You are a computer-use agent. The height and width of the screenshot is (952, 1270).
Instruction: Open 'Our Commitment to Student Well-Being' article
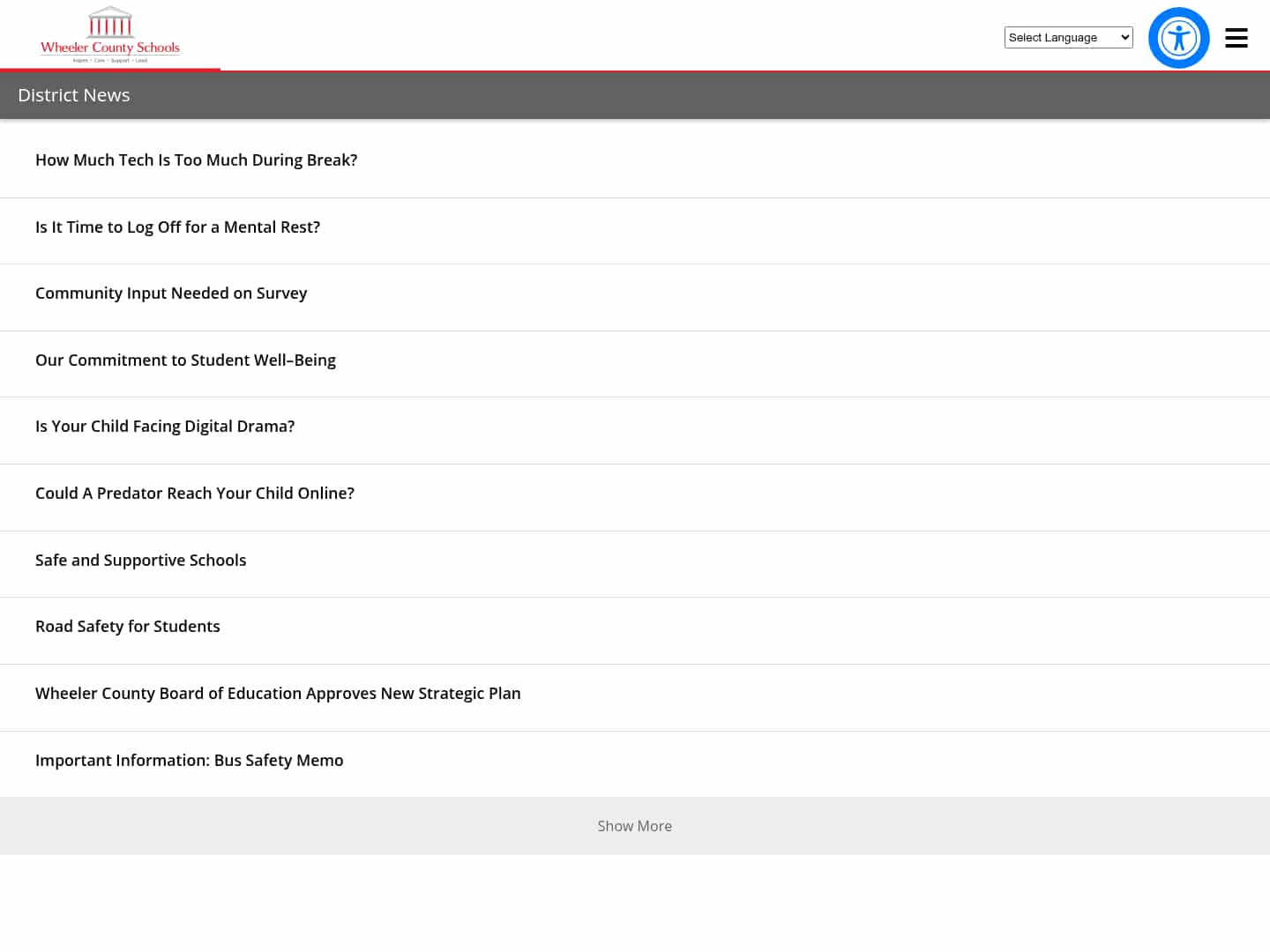185,360
